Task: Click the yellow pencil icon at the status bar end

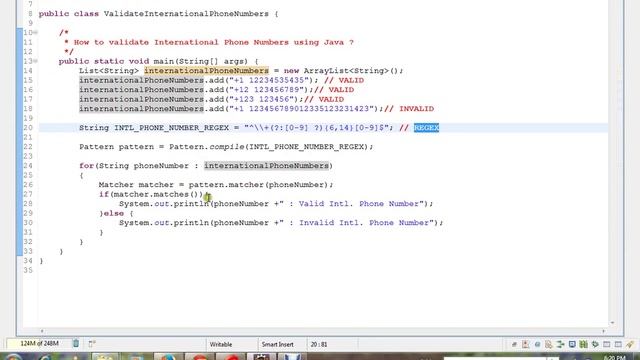Action: (631, 344)
